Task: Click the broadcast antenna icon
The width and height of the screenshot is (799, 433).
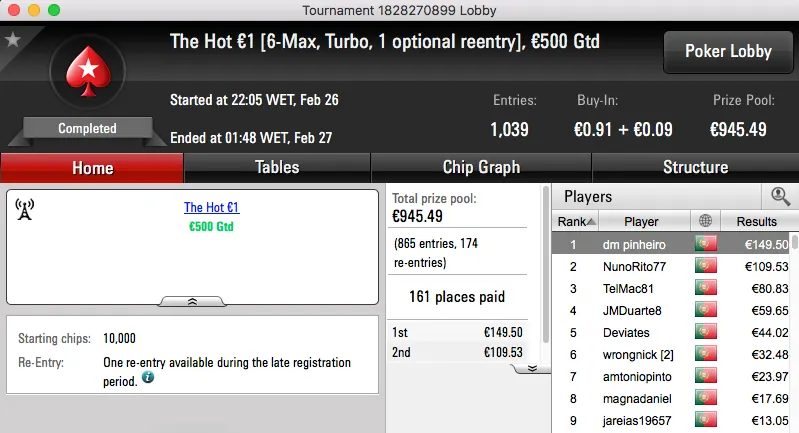Action: tap(25, 208)
